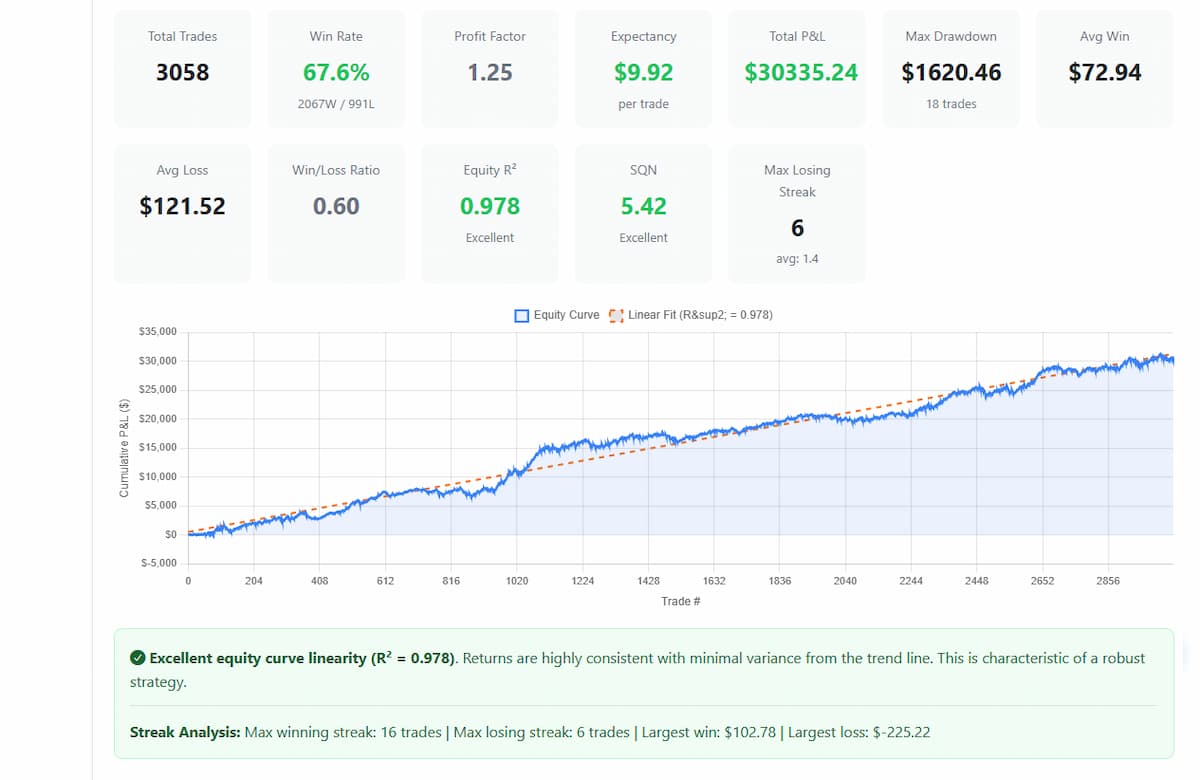Select the Win/Loss Ratio value 0.60
The image size is (1200, 780).
point(336,206)
